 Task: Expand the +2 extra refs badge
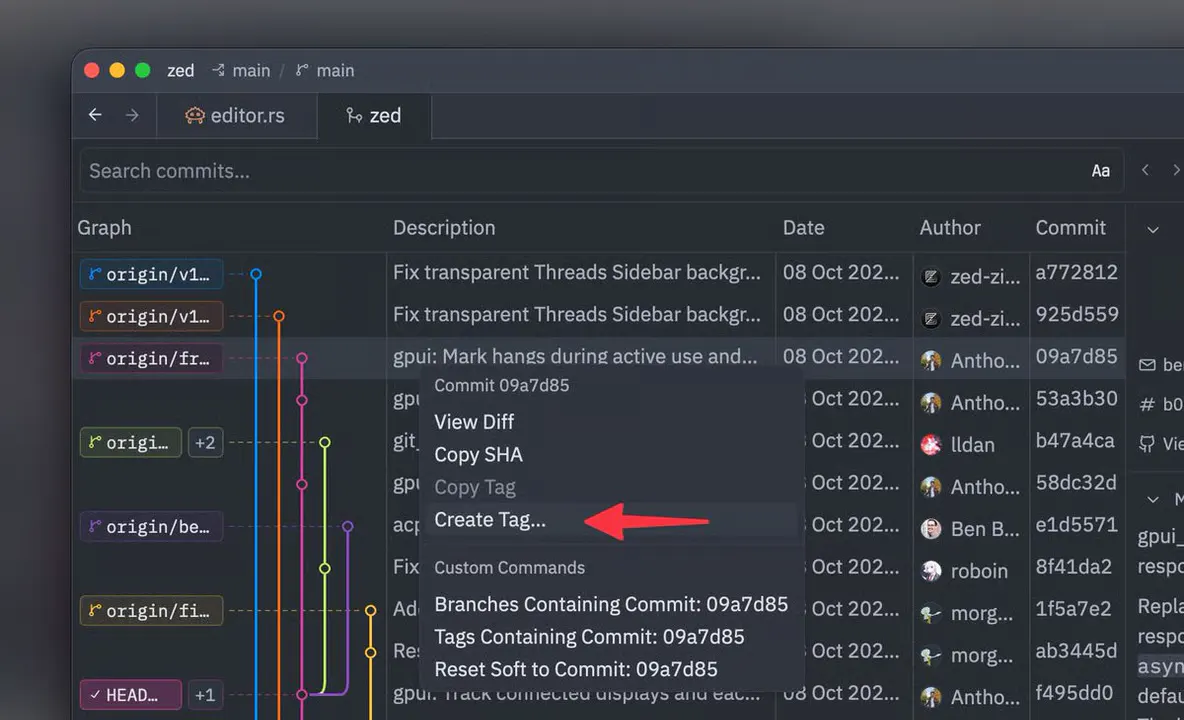[x=205, y=442]
